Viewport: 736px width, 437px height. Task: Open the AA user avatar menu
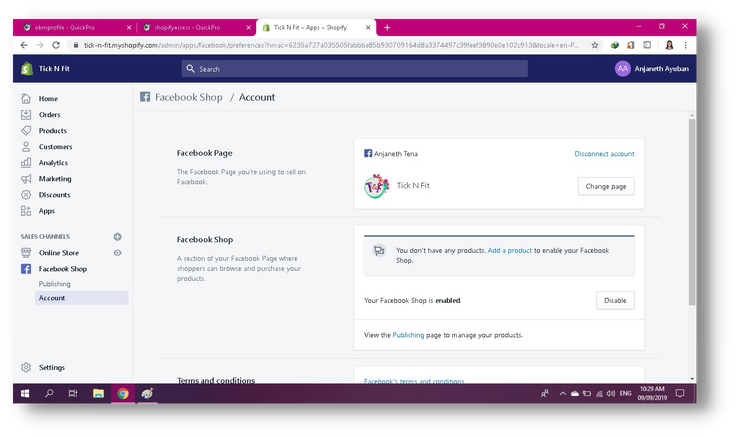622,69
